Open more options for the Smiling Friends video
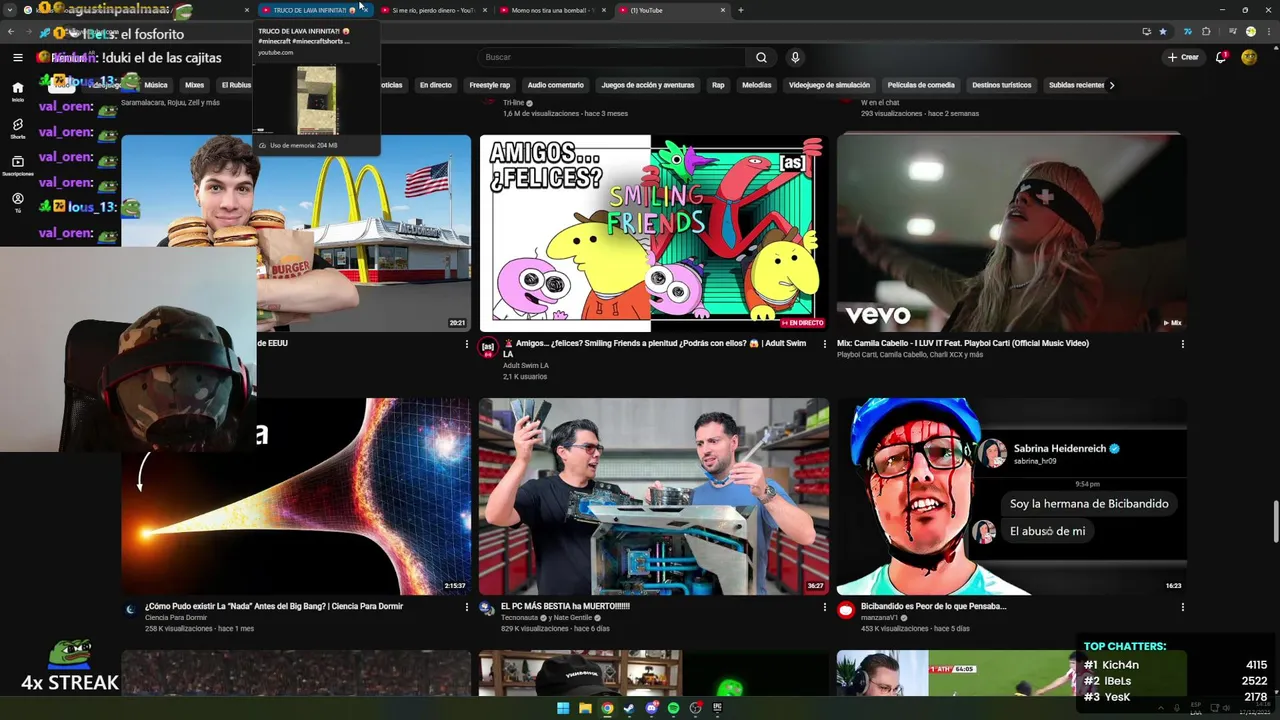The image size is (1280, 720). tap(825, 344)
